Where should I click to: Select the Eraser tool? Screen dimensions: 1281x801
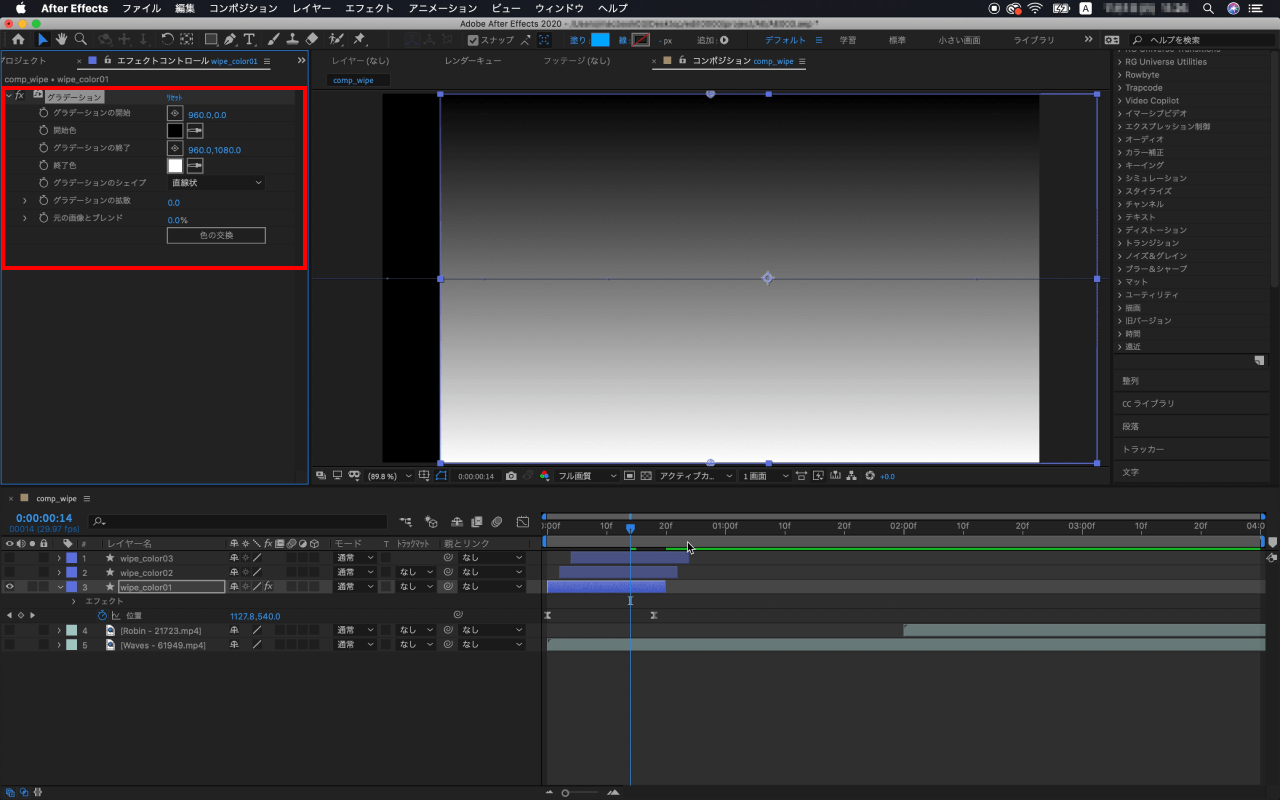tap(311, 40)
